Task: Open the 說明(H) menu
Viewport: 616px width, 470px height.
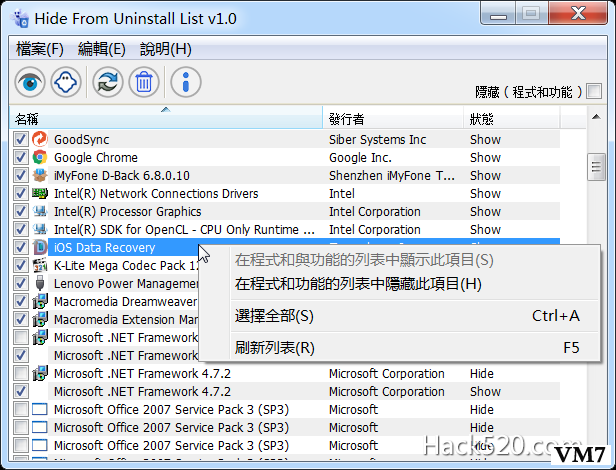Action: [x=166, y=49]
